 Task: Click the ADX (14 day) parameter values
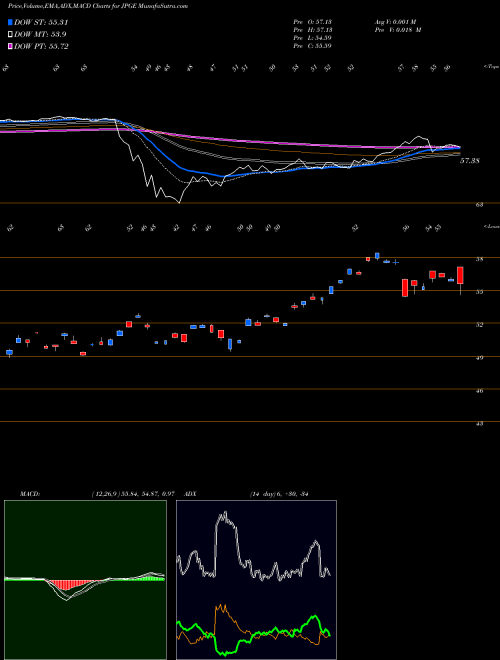click(x=279, y=494)
